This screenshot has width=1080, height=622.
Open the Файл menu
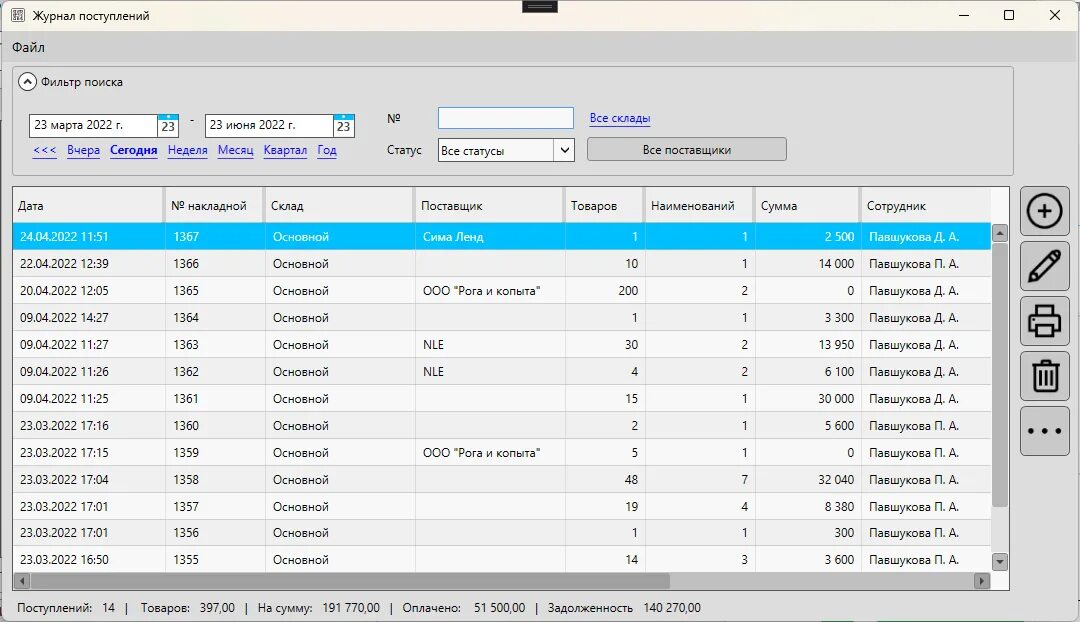click(x=28, y=48)
